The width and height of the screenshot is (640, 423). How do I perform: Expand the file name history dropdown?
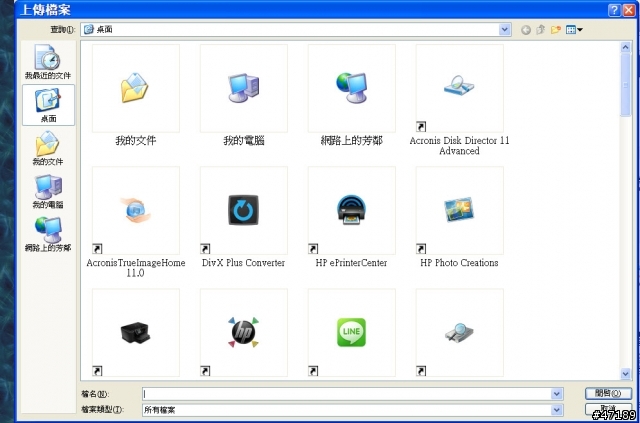coord(556,394)
